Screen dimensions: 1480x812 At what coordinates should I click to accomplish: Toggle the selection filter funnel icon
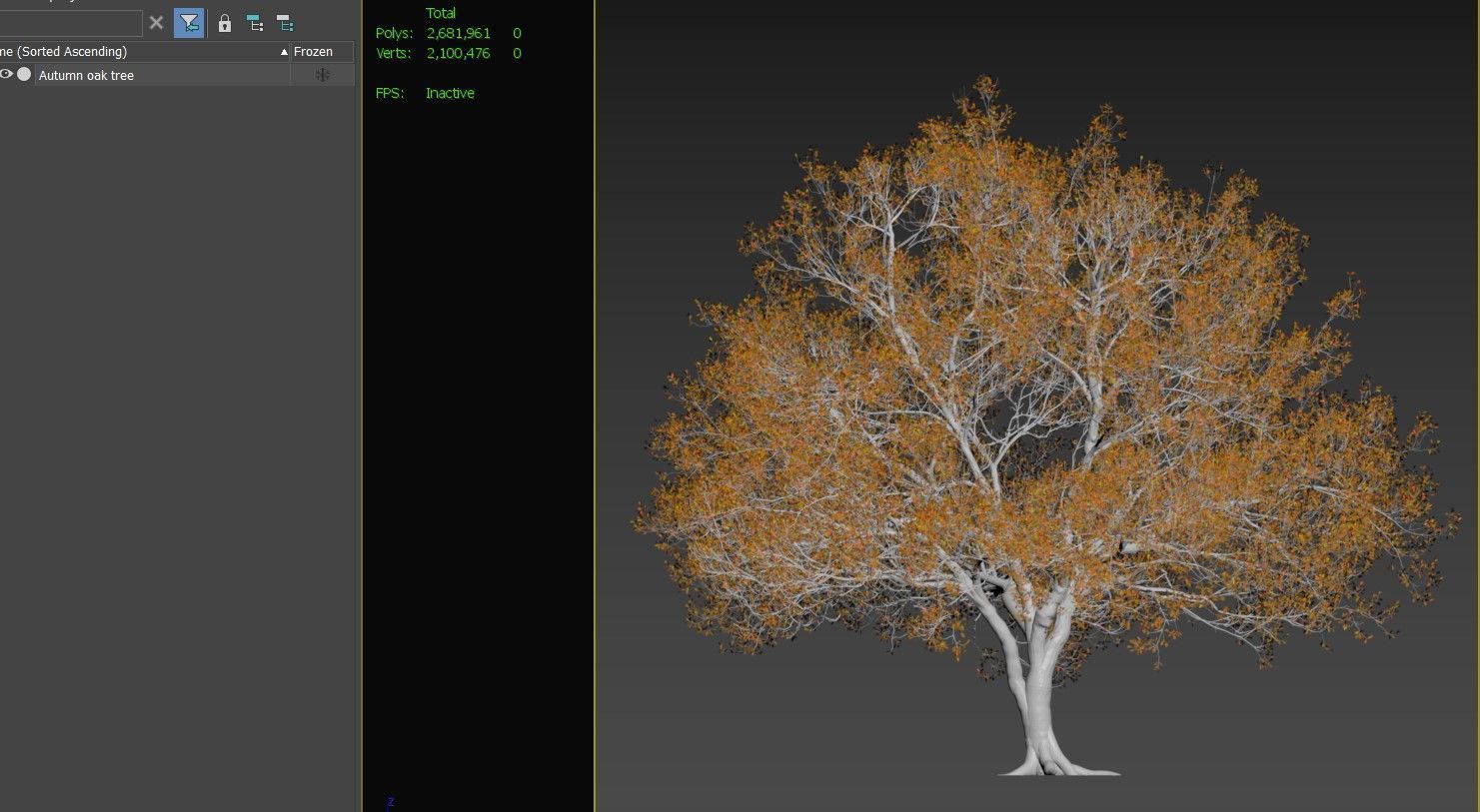coord(189,23)
